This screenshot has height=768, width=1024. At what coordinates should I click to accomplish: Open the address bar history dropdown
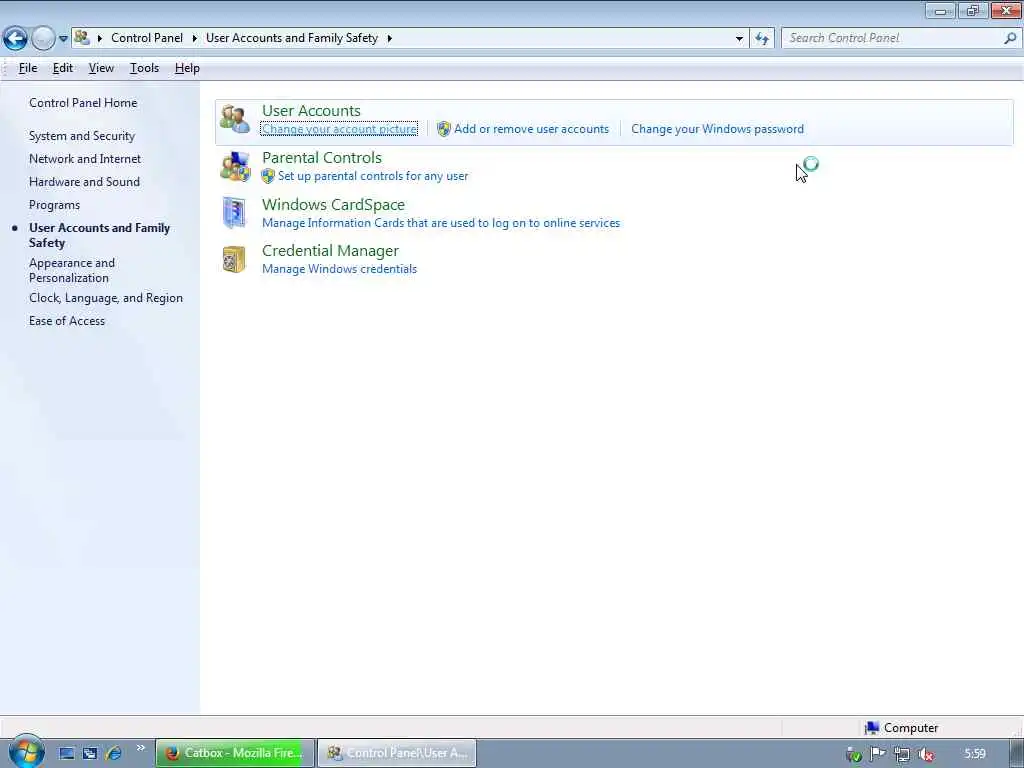pyautogui.click(x=739, y=38)
